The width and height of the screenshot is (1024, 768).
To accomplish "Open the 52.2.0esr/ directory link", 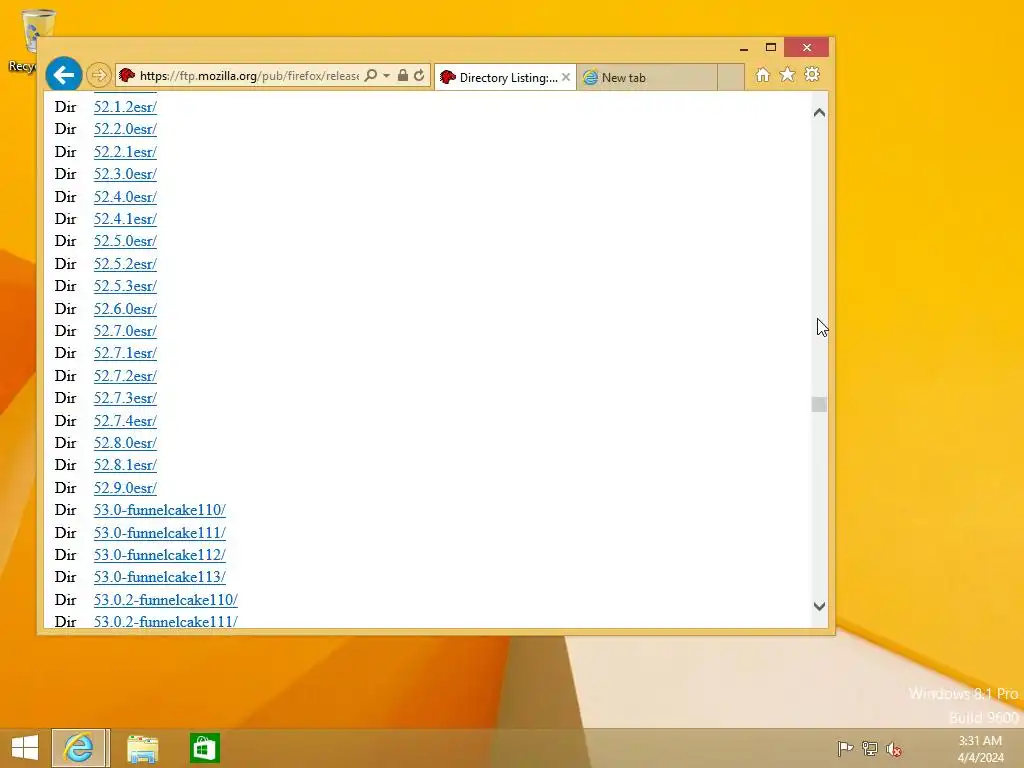I will [125, 129].
